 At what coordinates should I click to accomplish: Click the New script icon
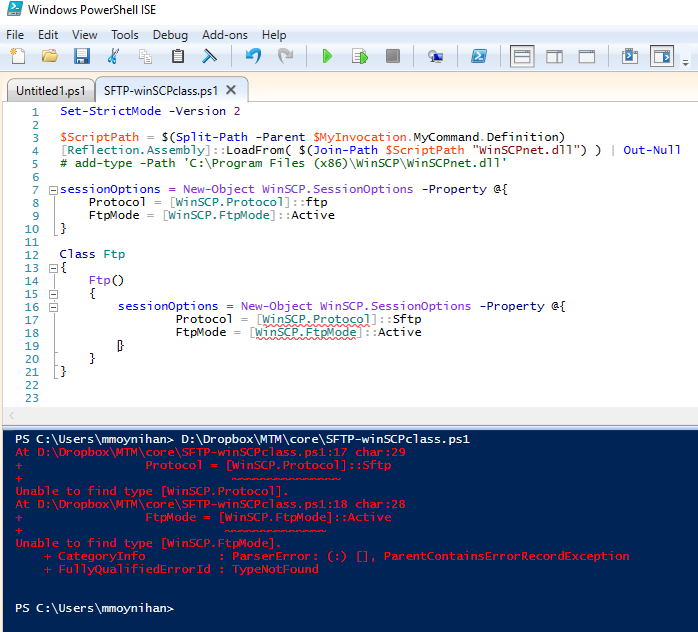[17, 56]
